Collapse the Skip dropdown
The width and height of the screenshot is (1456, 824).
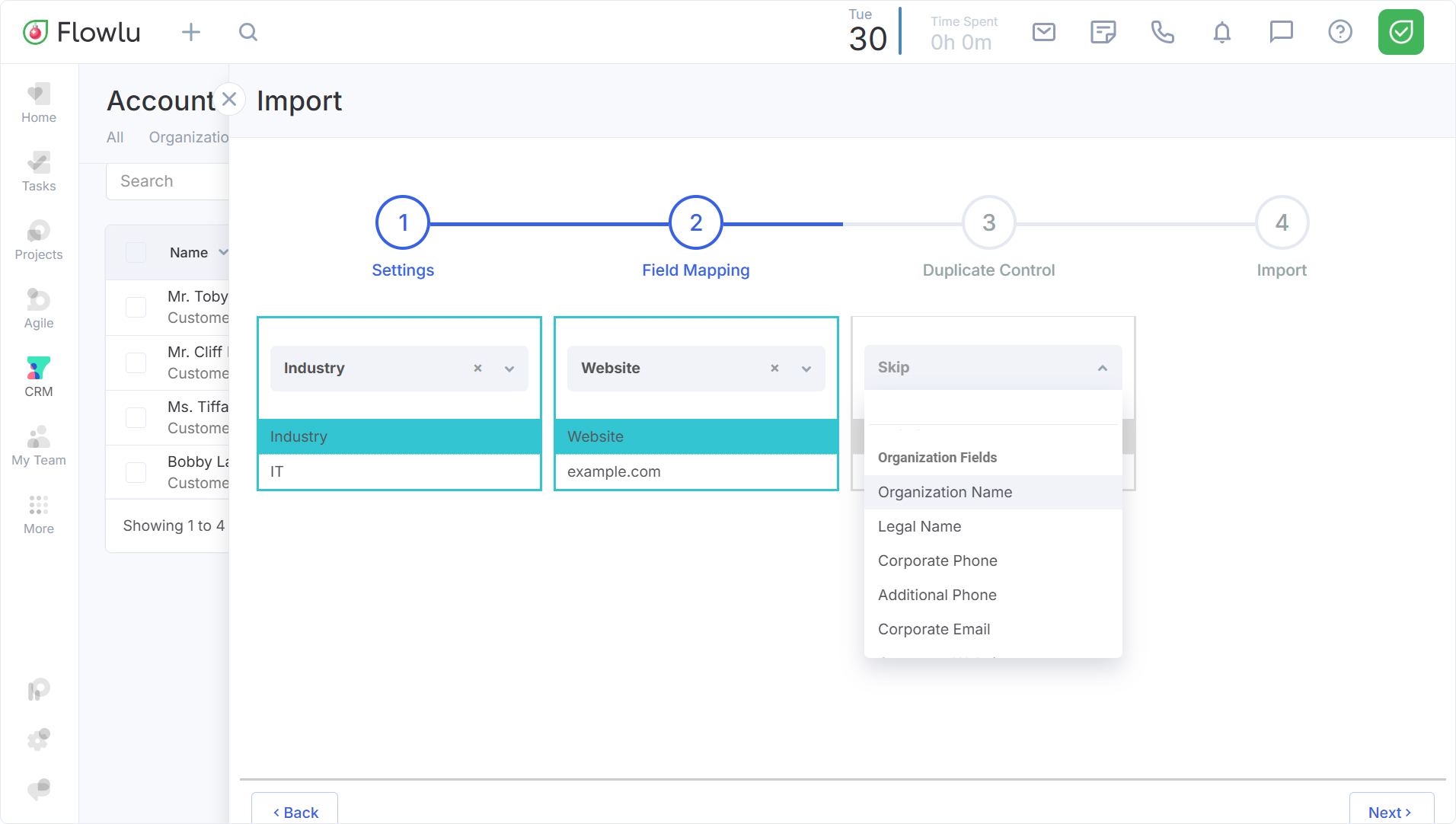tap(1102, 368)
